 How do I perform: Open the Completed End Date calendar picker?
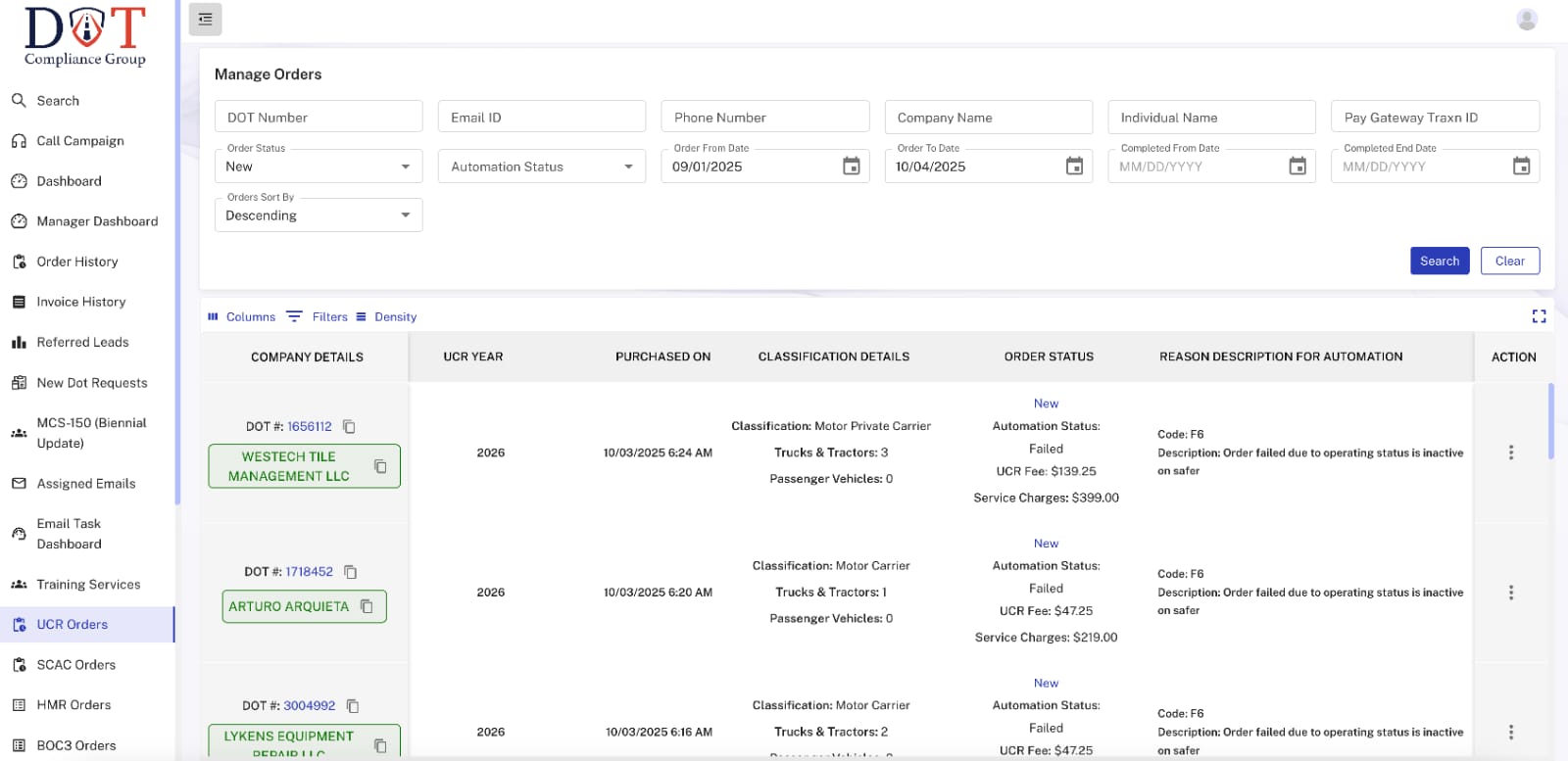(x=1520, y=166)
